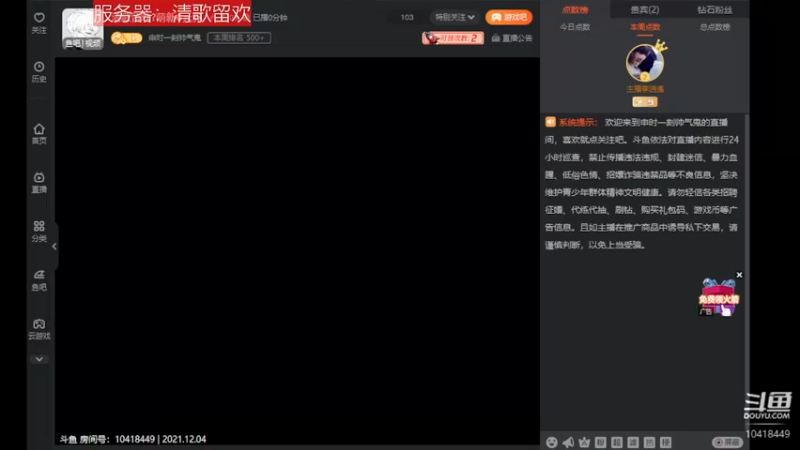Open the 分类 categories grid icon
This screenshot has width=800, height=450.
(39, 232)
